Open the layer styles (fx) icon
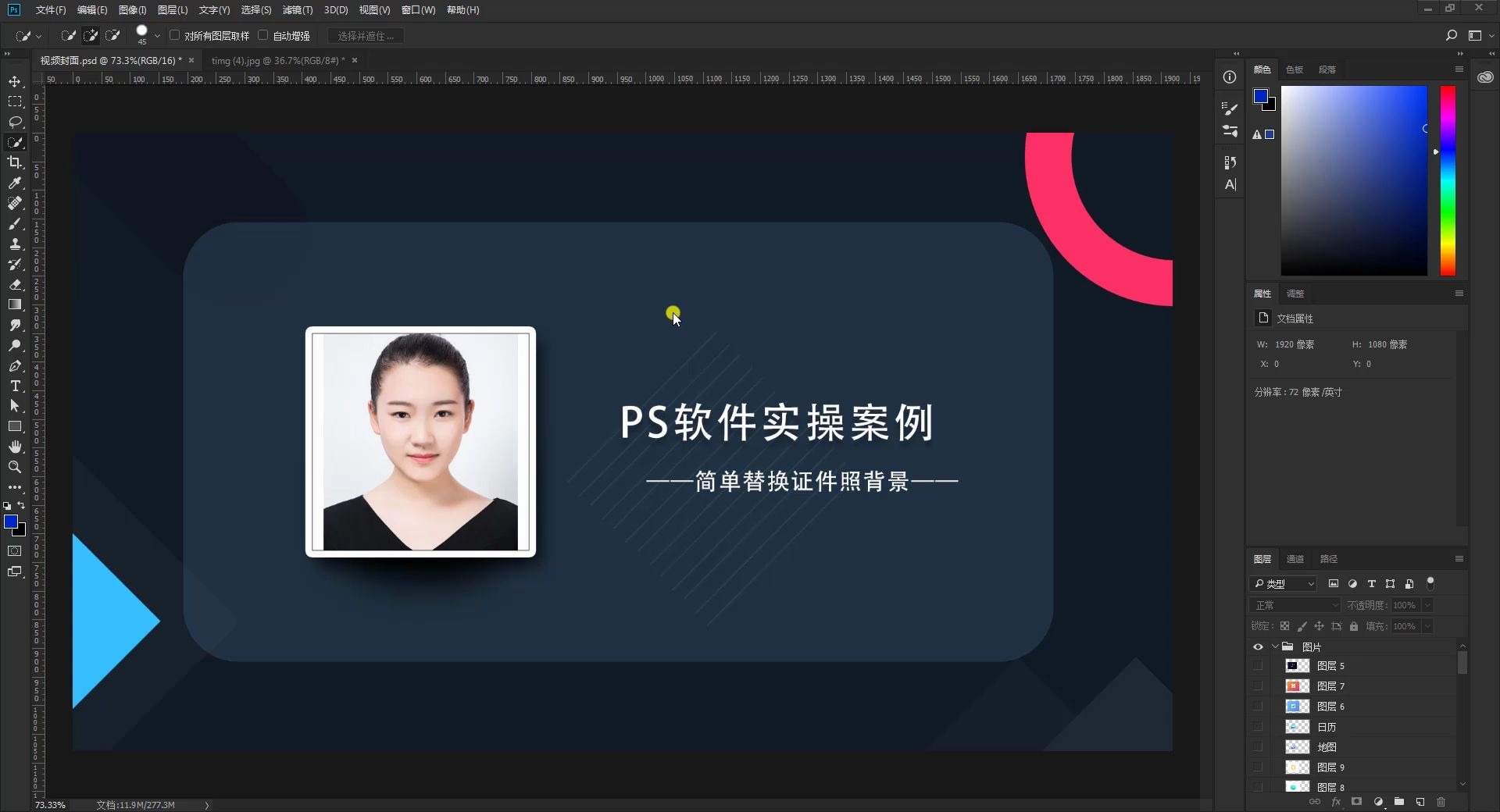1500x812 pixels. 1336,802
